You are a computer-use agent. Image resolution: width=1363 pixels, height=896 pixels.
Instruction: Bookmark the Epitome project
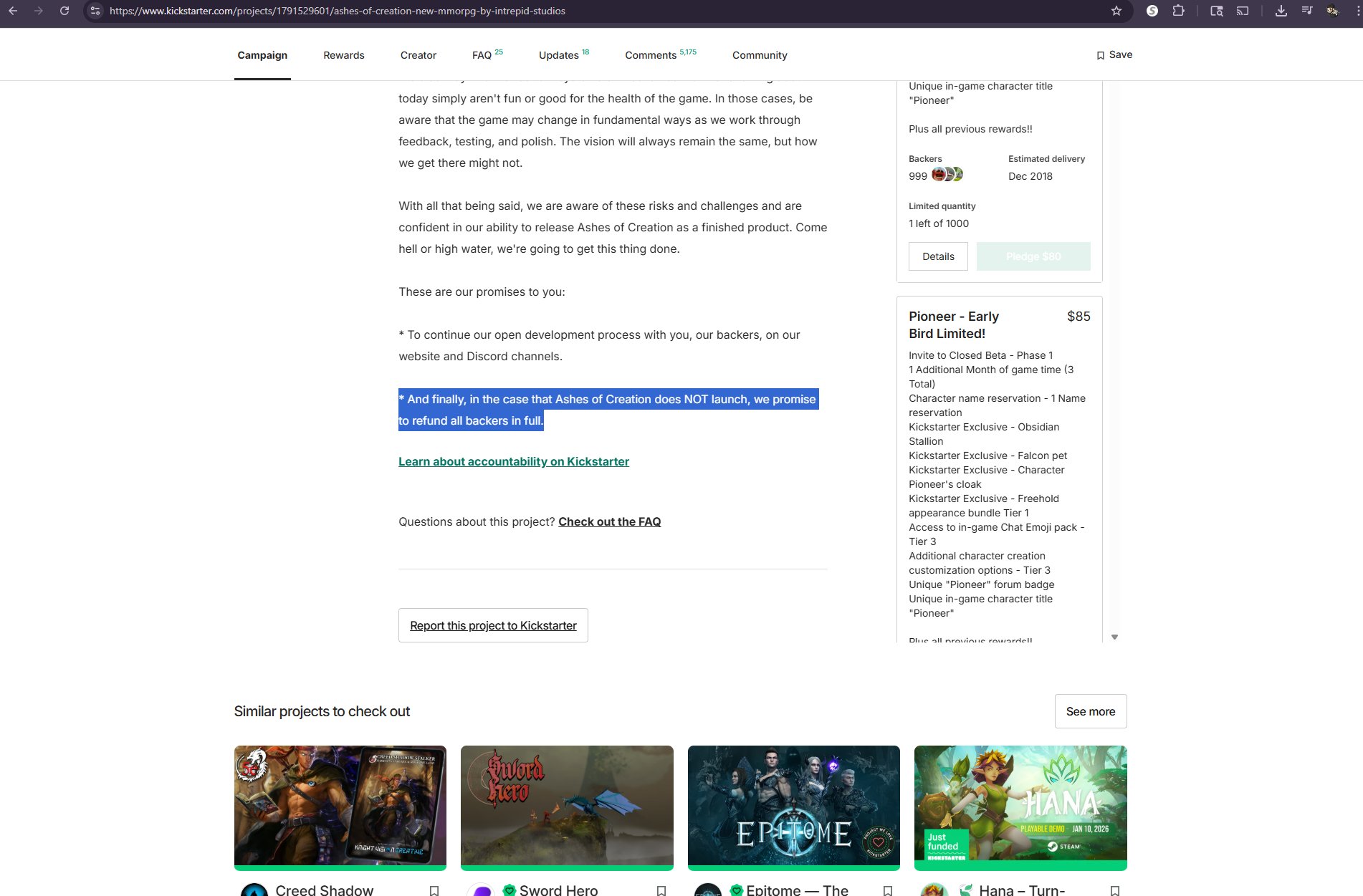coord(888,890)
